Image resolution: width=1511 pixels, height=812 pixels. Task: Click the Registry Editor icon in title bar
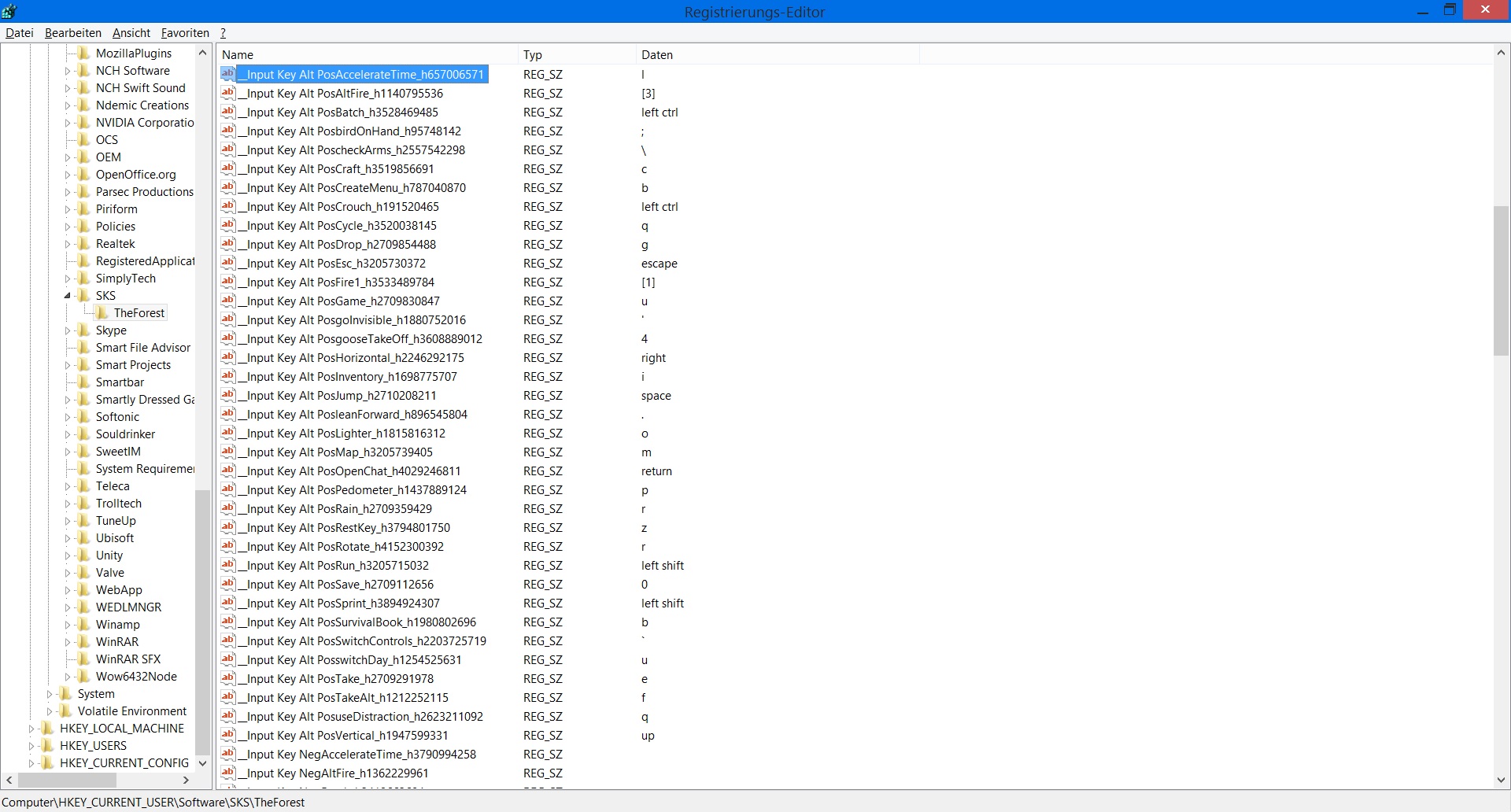click(9, 11)
